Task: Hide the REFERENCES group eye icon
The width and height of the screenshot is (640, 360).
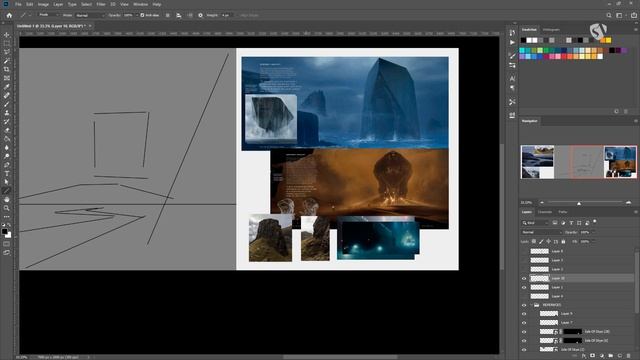Action: [x=524, y=305]
